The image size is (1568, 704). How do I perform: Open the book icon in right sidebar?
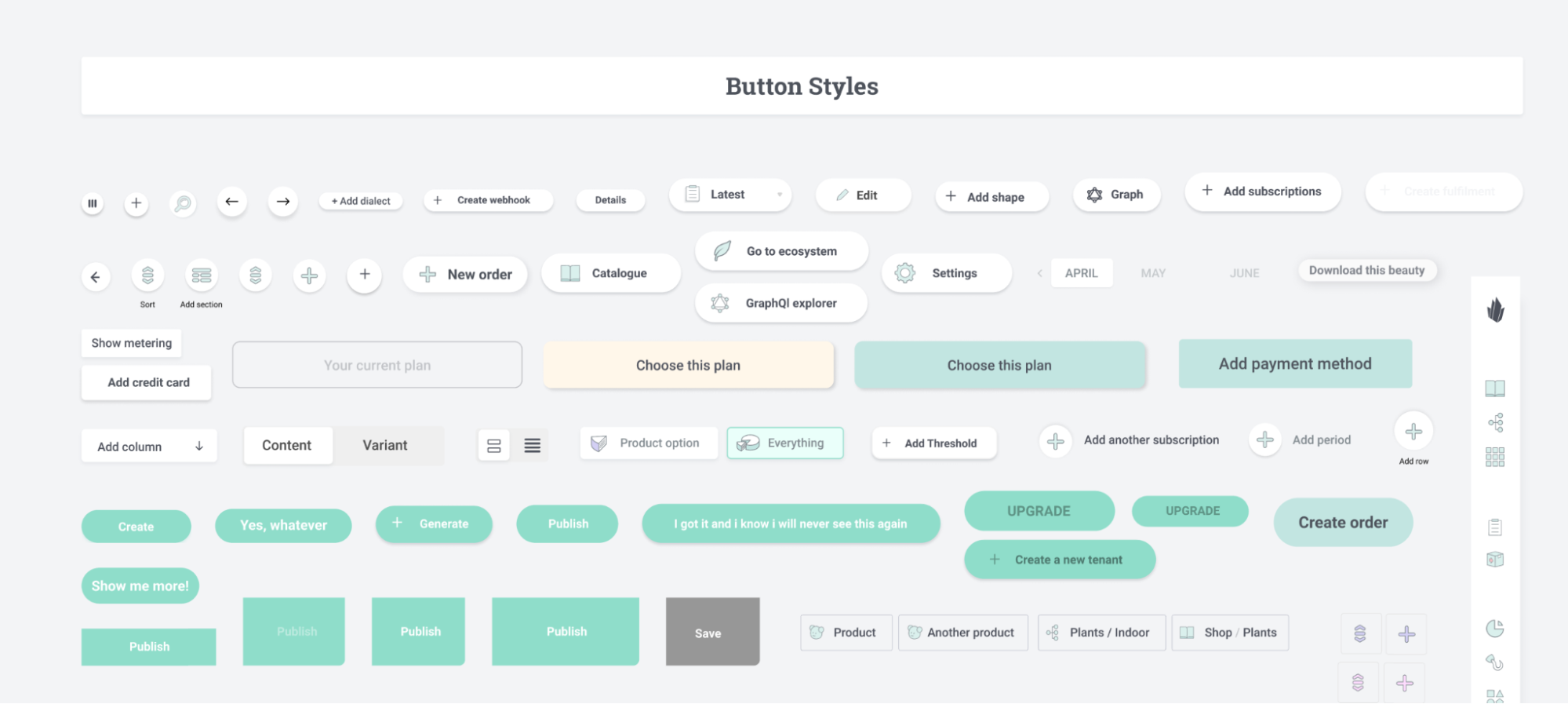1495,388
